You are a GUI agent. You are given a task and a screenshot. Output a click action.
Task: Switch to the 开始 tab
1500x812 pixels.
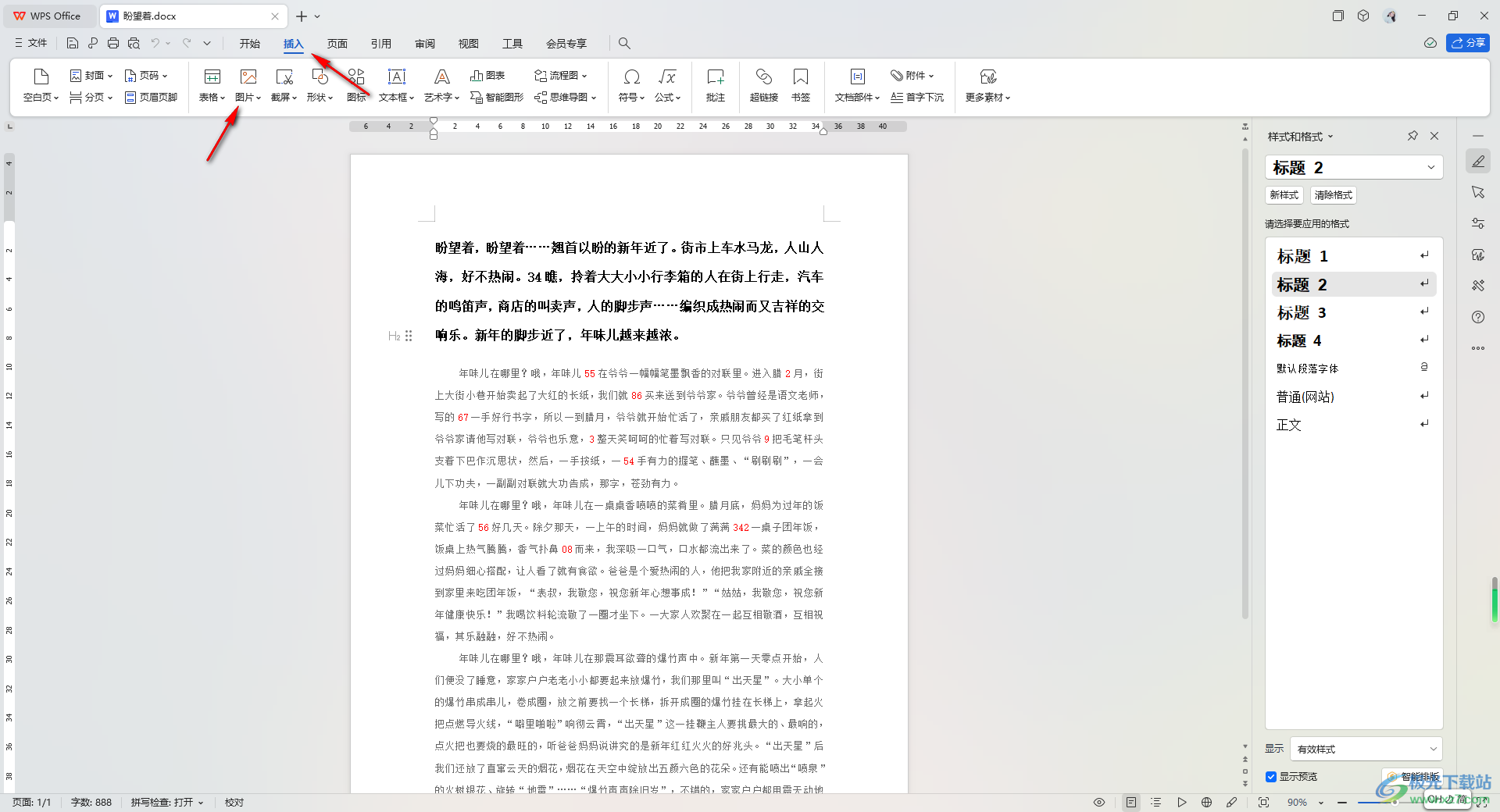[250, 44]
